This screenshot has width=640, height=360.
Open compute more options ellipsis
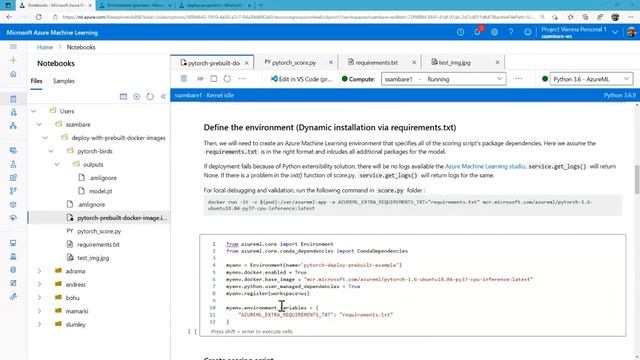tap(518, 78)
